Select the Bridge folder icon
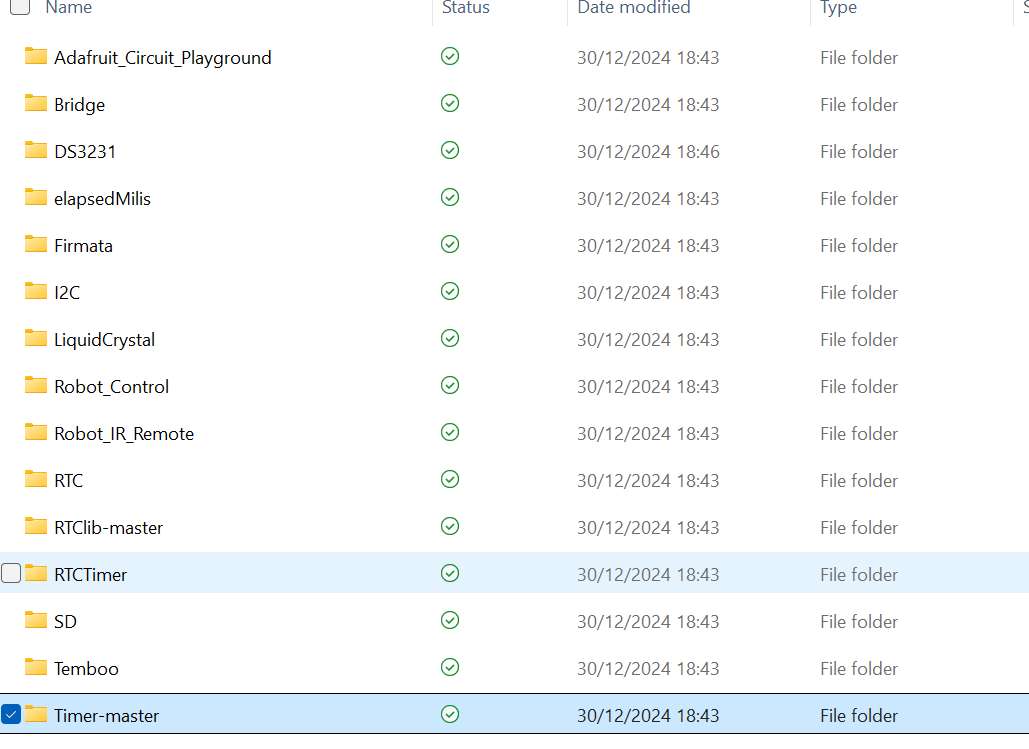 pos(35,104)
